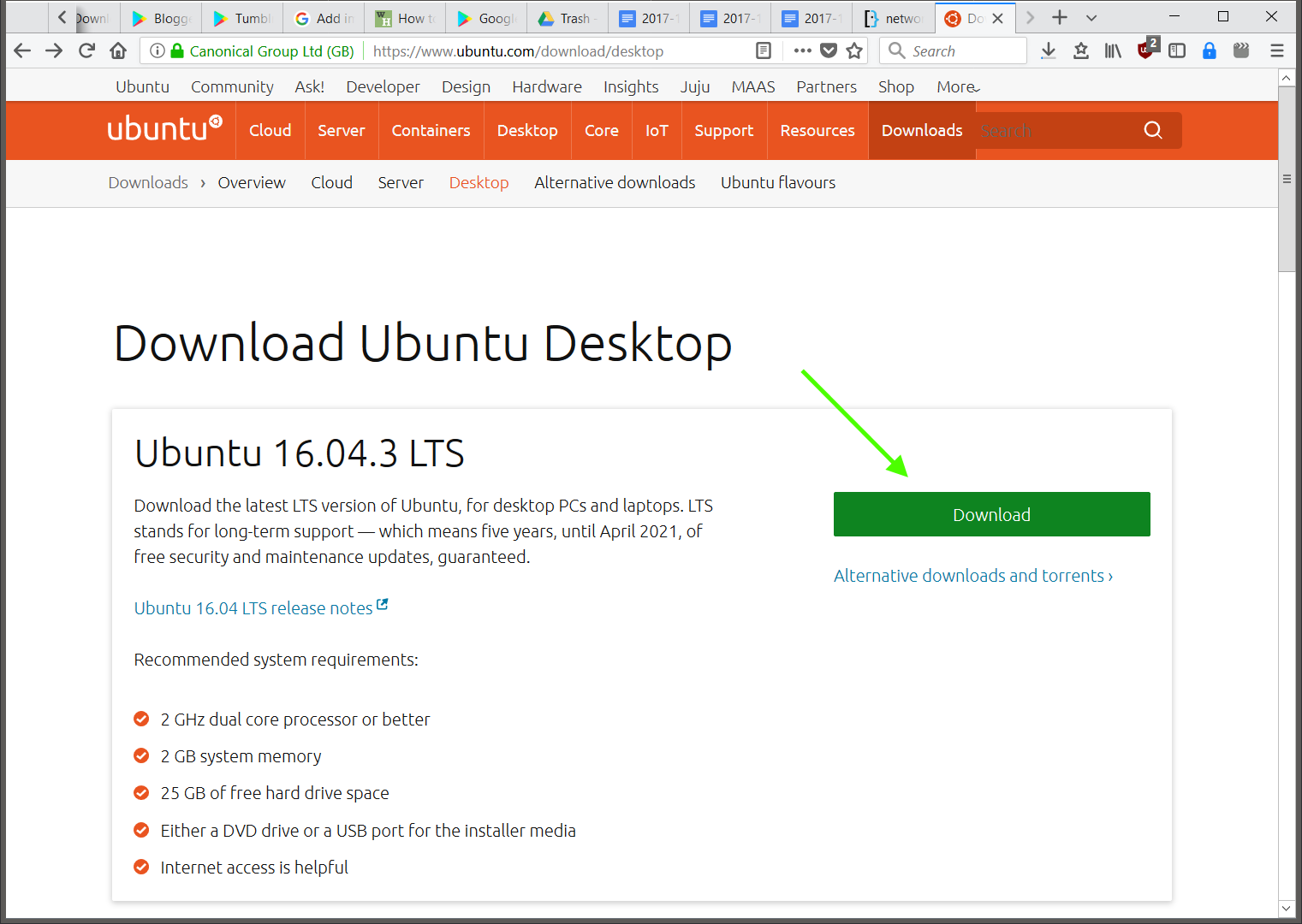Click the scrollbar down arrow
The width and height of the screenshot is (1302, 924).
[1287, 909]
